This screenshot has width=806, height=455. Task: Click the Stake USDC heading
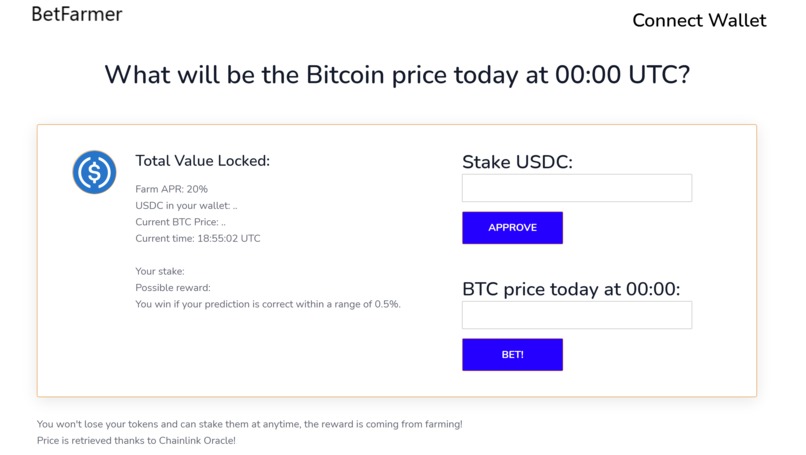pos(517,162)
